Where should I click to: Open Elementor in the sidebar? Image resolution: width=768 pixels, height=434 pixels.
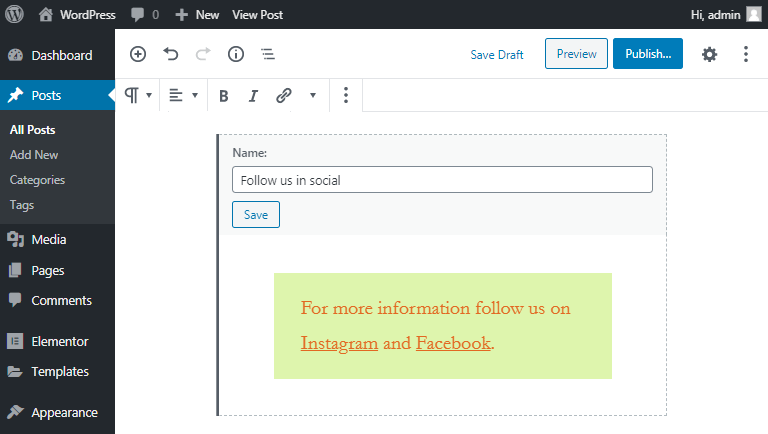[57, 341]
